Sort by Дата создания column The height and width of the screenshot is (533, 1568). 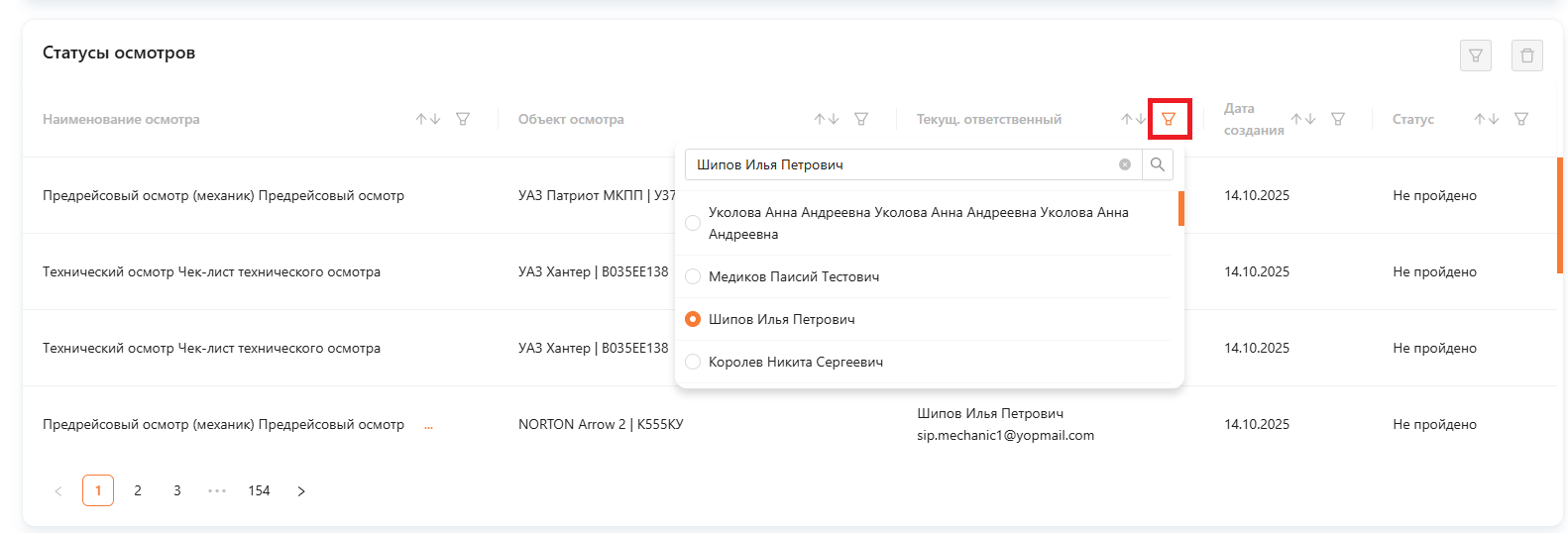pos(1303,119)
